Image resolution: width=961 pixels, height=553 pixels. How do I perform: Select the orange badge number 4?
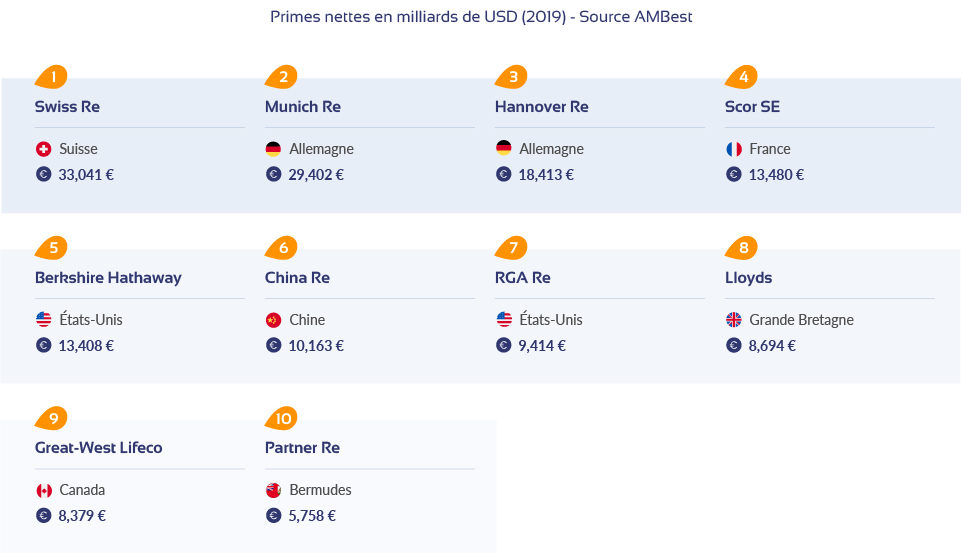click(x=742, y=77)
